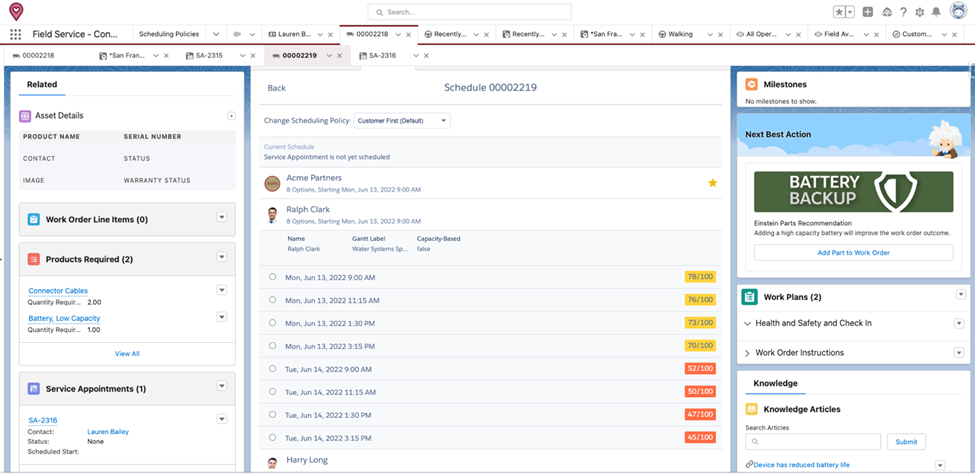The image size is (975, 474).
Task: Choose the Mon, Jun 13, 2022 1:30 PM slot
Action: click(273, 323)
